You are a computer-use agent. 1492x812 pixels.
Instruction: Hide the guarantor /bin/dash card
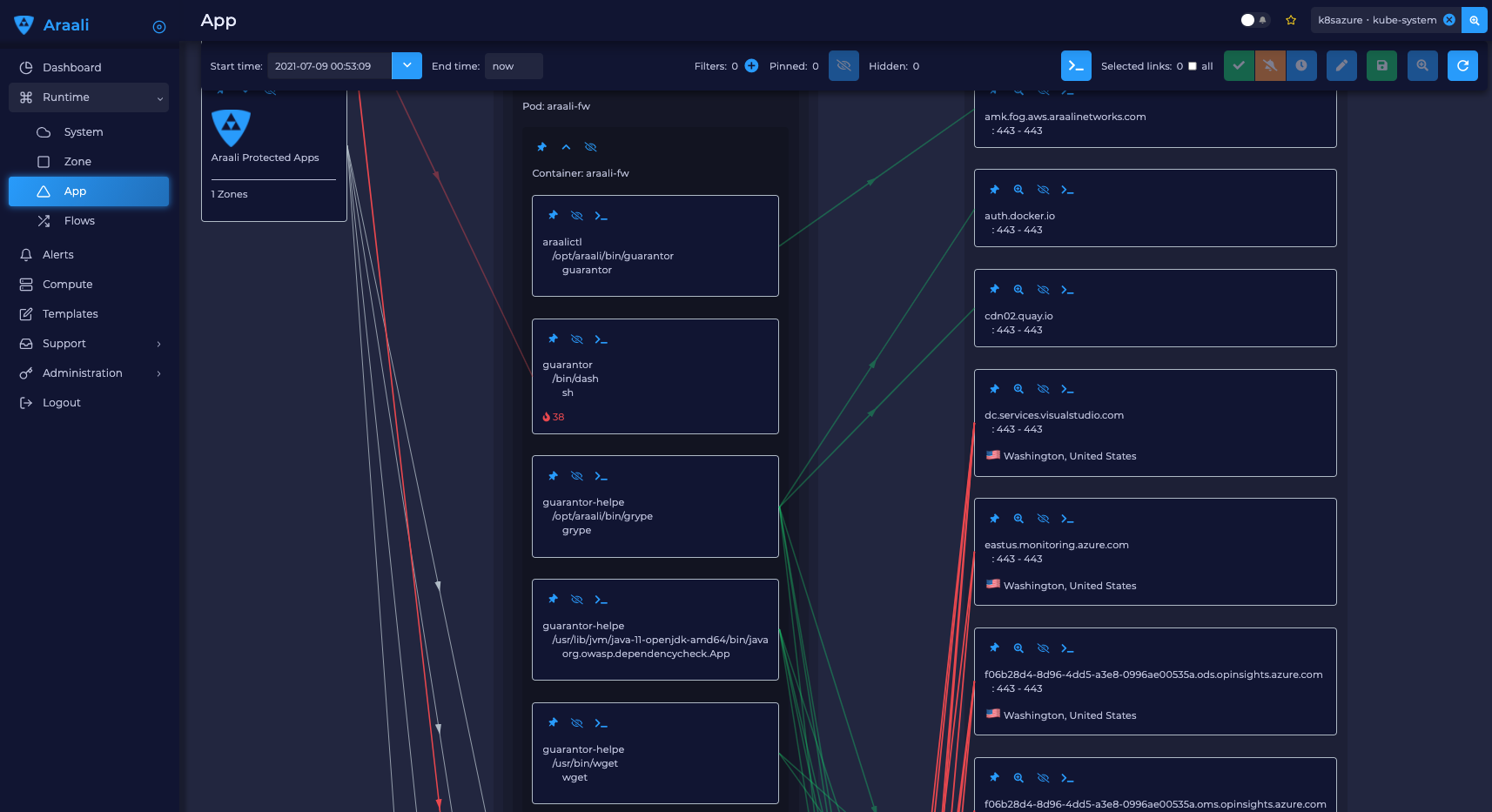pyautogui.click(x=576, y=339)
